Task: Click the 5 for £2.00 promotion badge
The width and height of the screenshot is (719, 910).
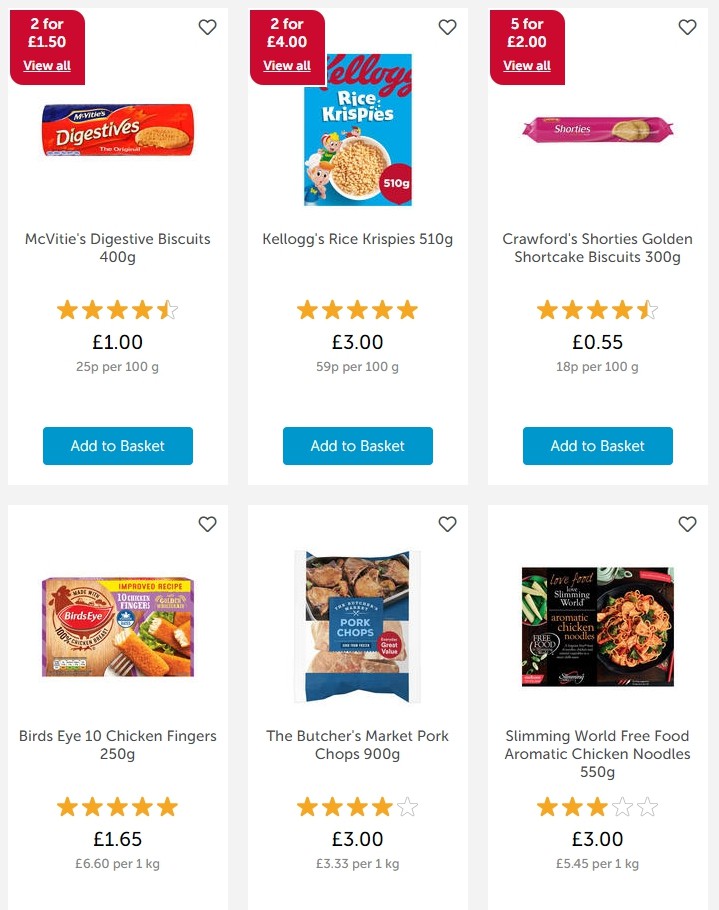Action: 526,31
